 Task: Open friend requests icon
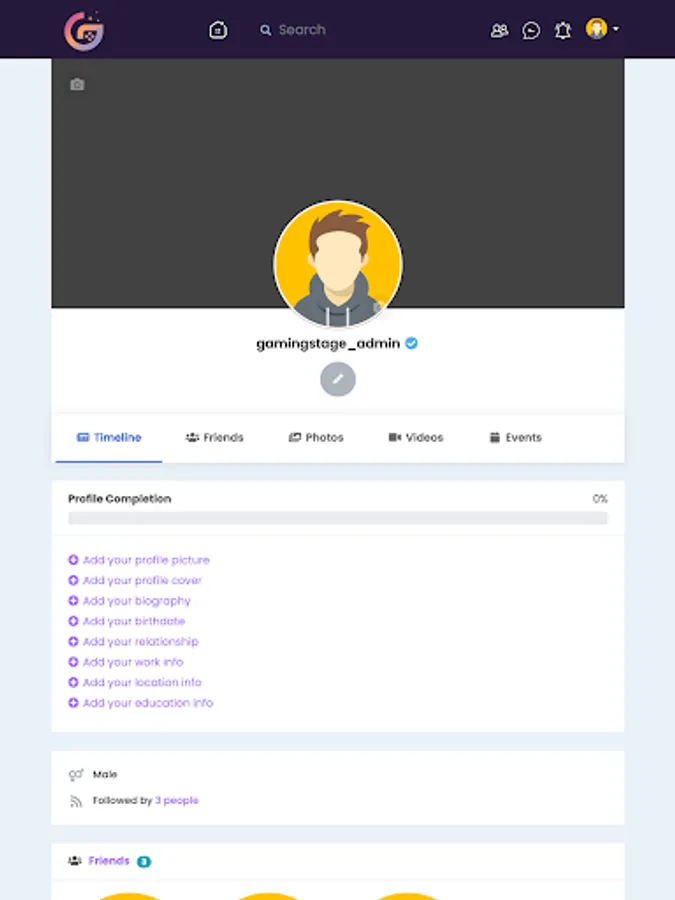point(499,30)
